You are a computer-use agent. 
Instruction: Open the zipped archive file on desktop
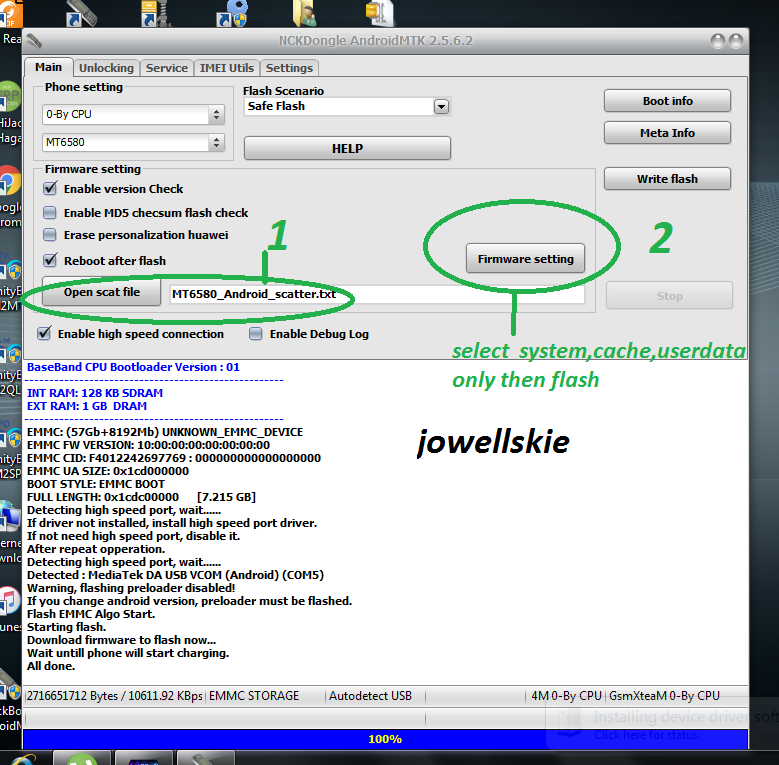point(379,13)
